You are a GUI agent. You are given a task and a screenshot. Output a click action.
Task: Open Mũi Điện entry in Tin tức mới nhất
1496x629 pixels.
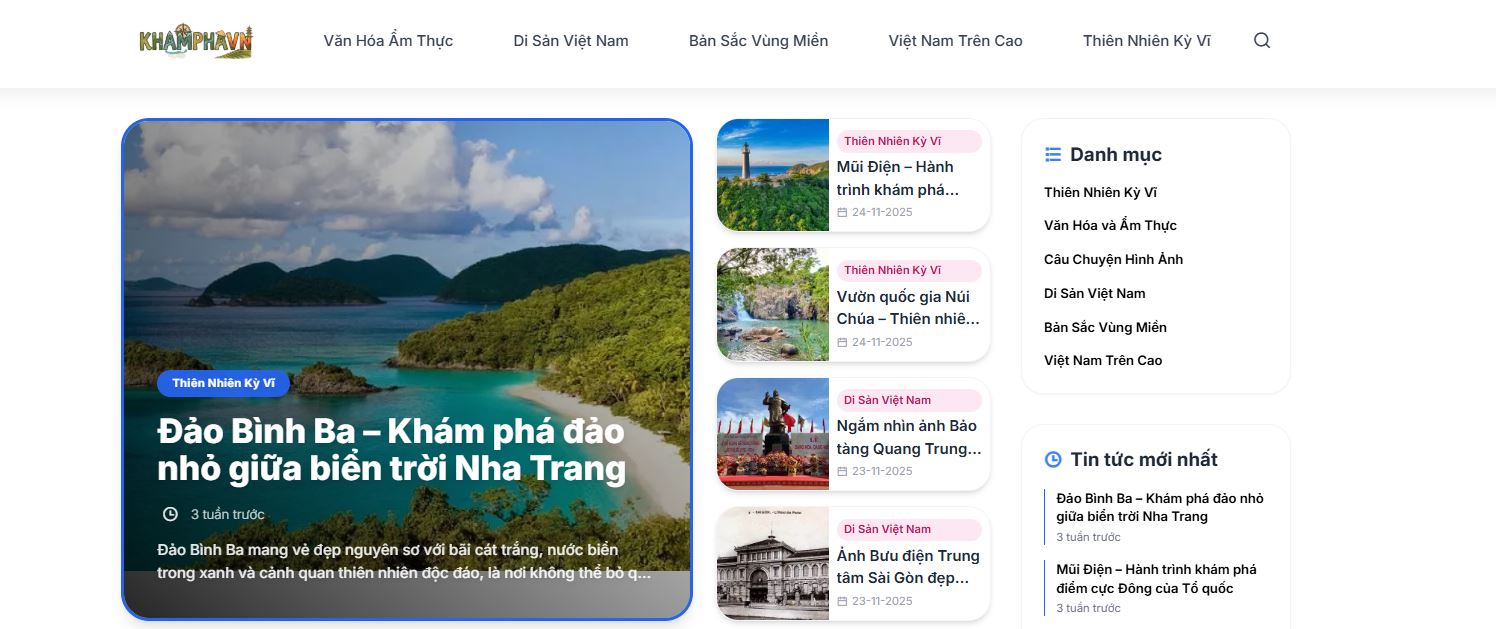tap(1156, 579)
